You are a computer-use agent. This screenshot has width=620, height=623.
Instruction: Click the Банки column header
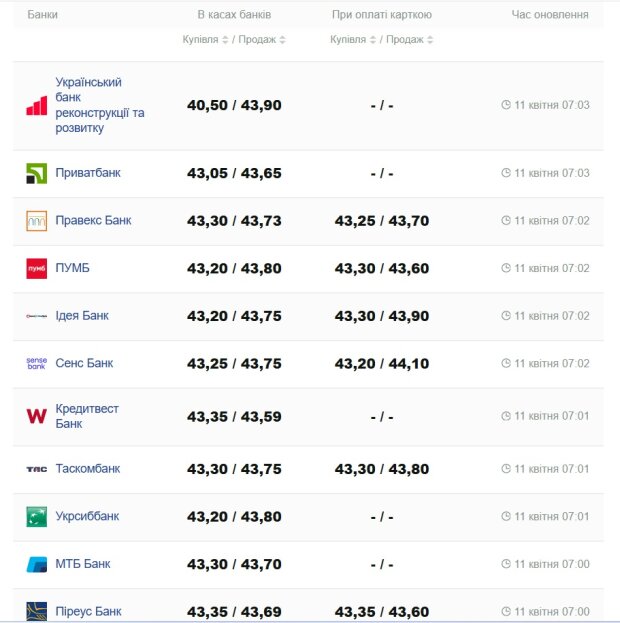pos(42,15)
